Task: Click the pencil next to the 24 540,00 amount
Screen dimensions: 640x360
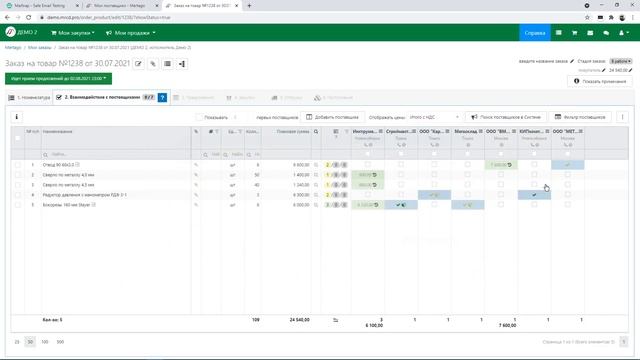Action: pos(631,70)
